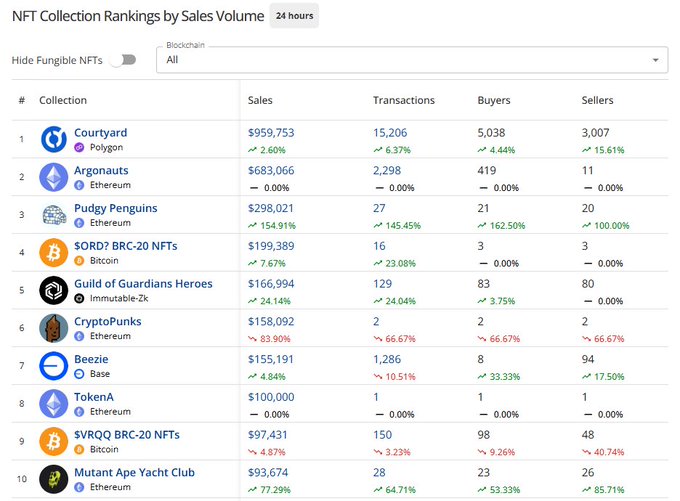Click the TokenA Ethereum diamond logo
The height and width of the screenshot is (501, 680).
[x=54, y=403]
